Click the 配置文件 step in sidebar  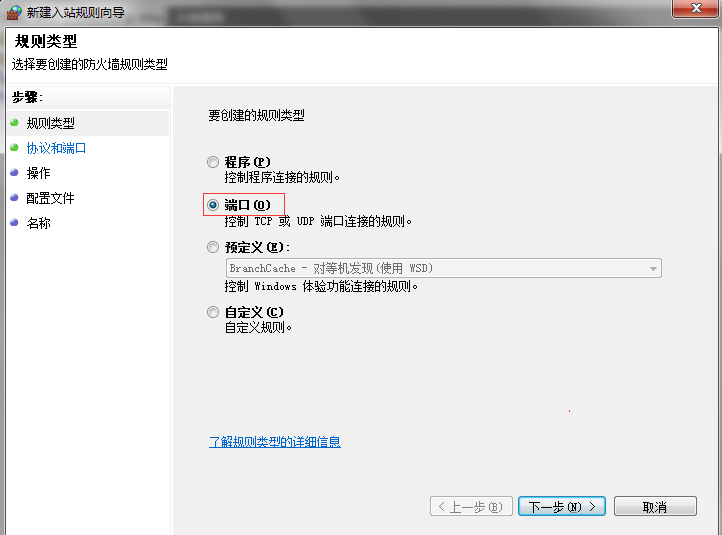point(51,198)
